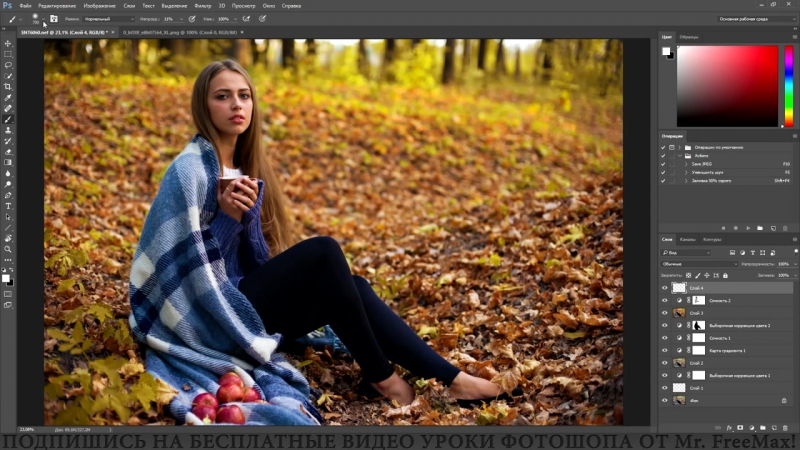Hide the Фон background layer

click(664, 401)
